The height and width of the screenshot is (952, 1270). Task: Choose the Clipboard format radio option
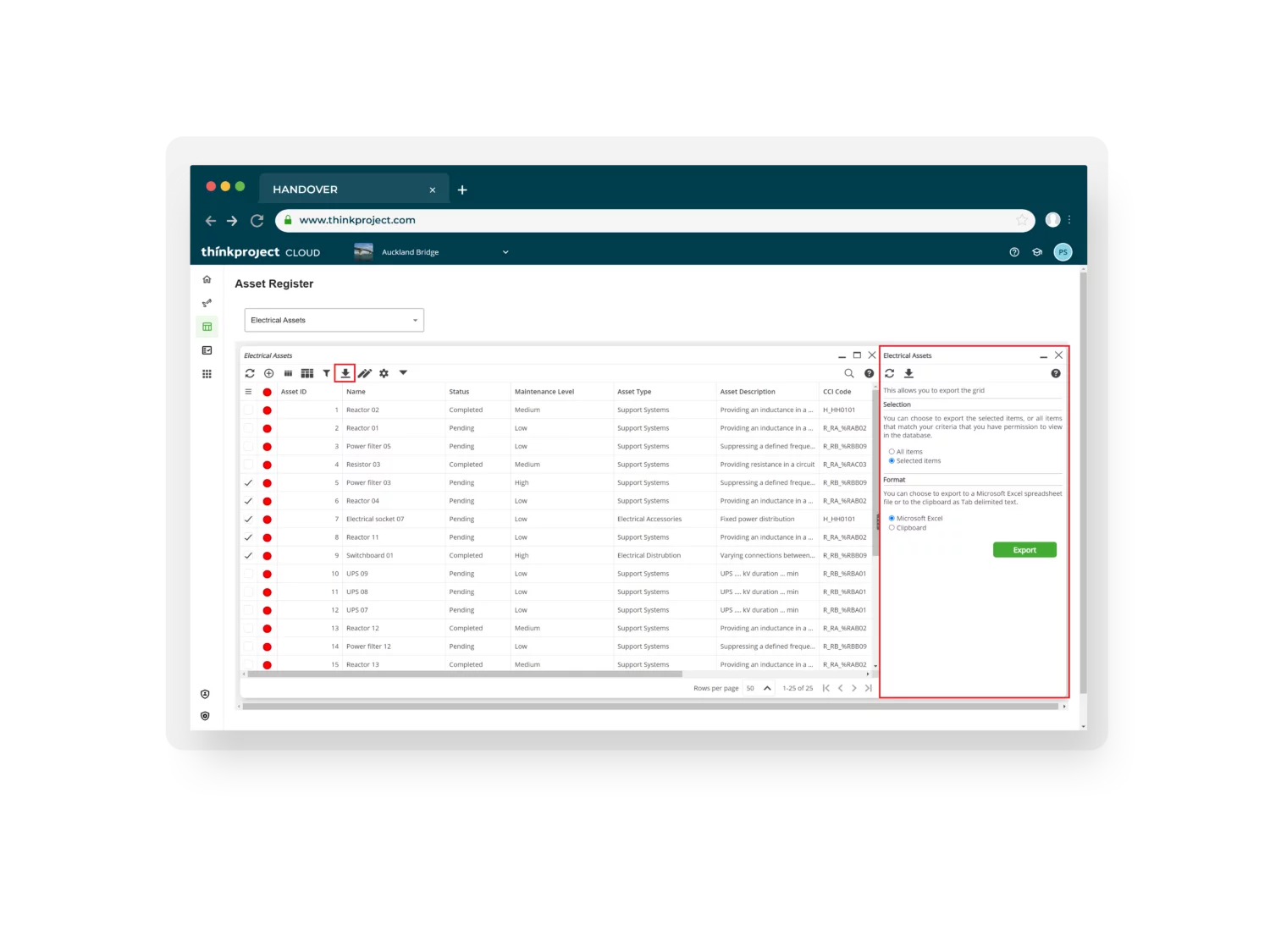892,528
